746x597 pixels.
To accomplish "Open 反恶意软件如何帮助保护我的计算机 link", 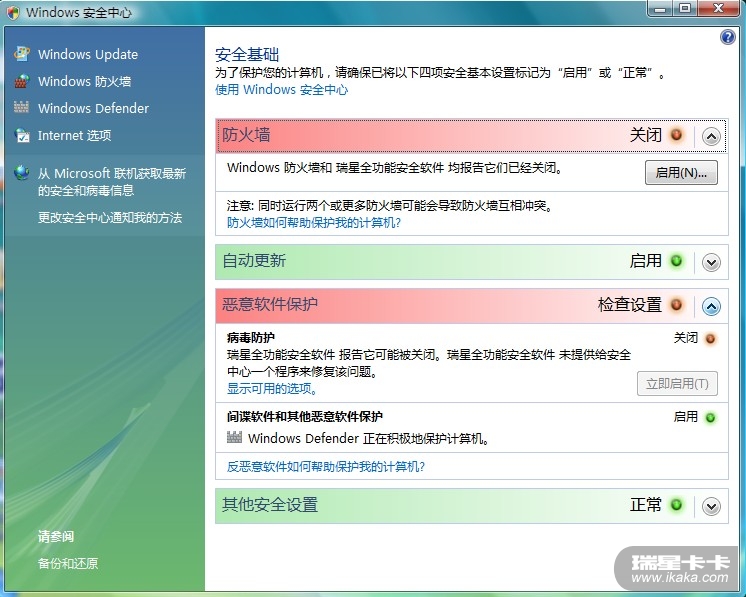I will point(326,467).
